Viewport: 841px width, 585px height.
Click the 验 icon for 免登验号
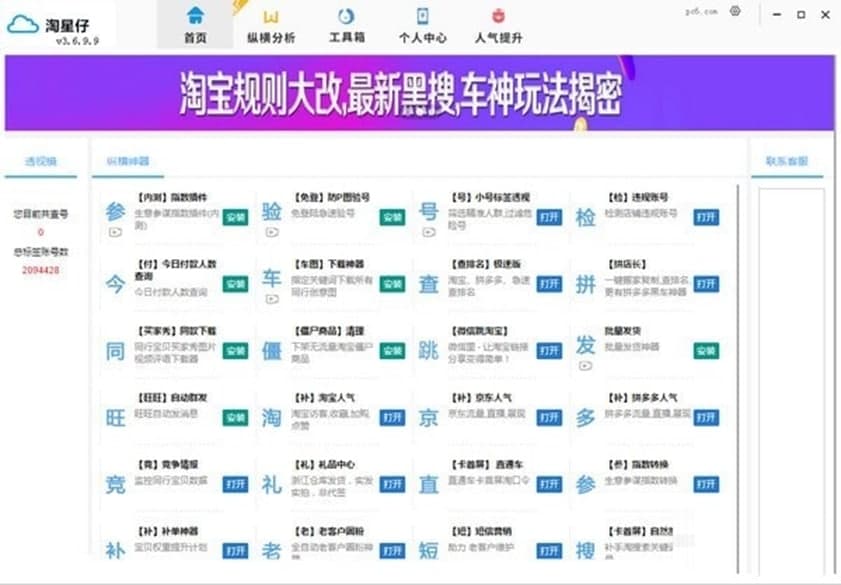point(272,211)
